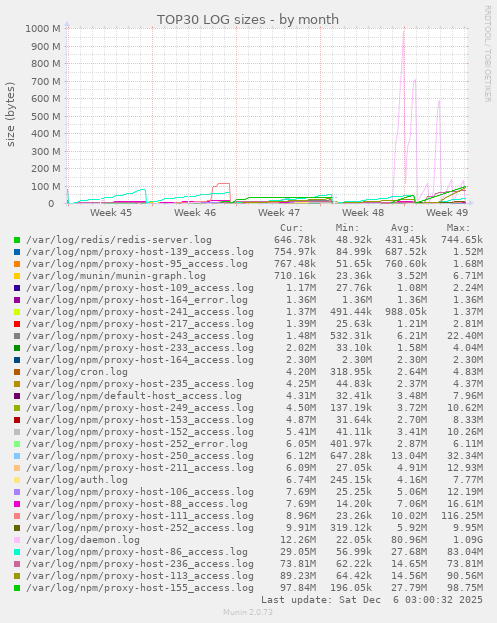
Task: Select the proxy-host-88_access.log label
Action: 137,504
